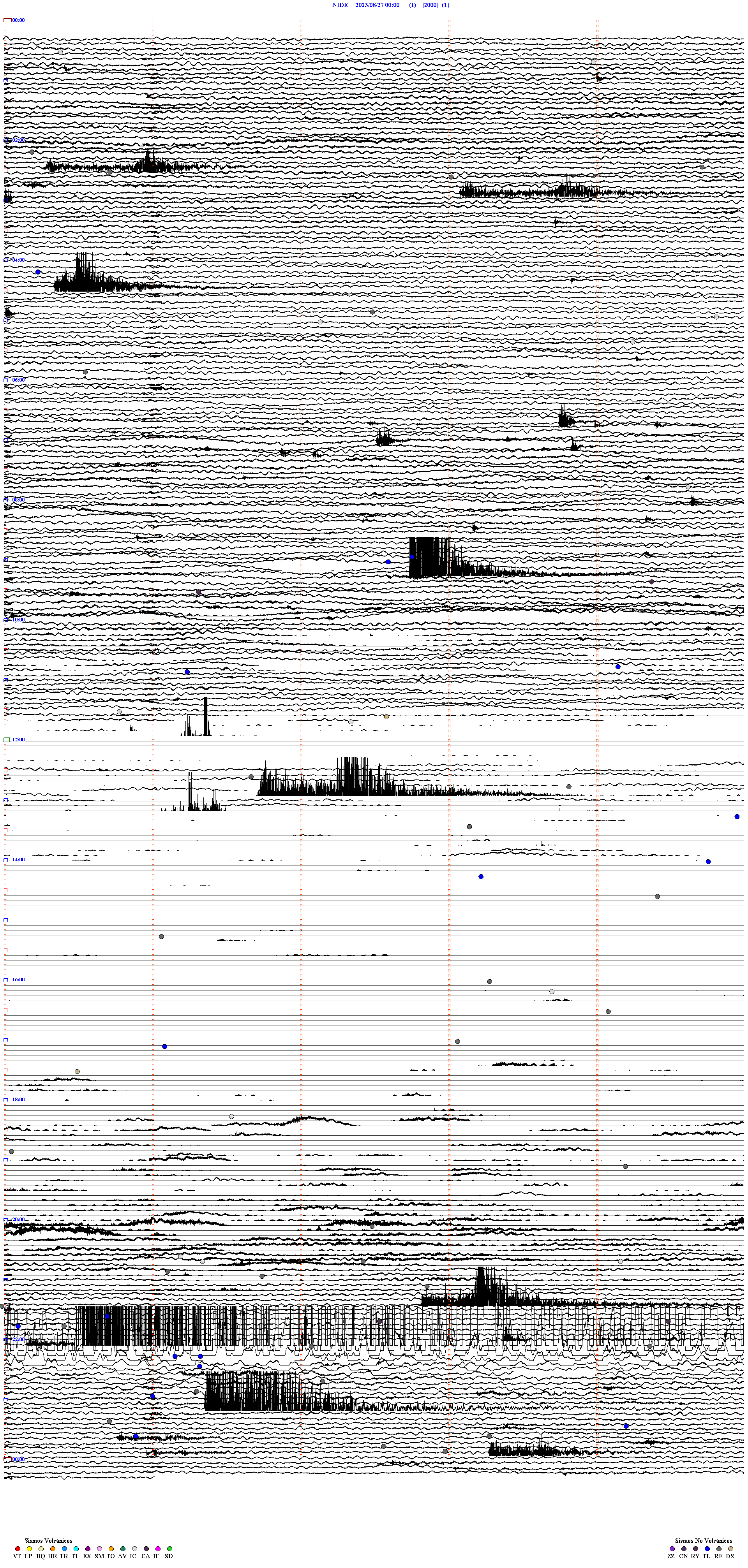Screen dimensions: 748x1568
Task: Click the 'DS' legend label
Action: click(730, 1556)
